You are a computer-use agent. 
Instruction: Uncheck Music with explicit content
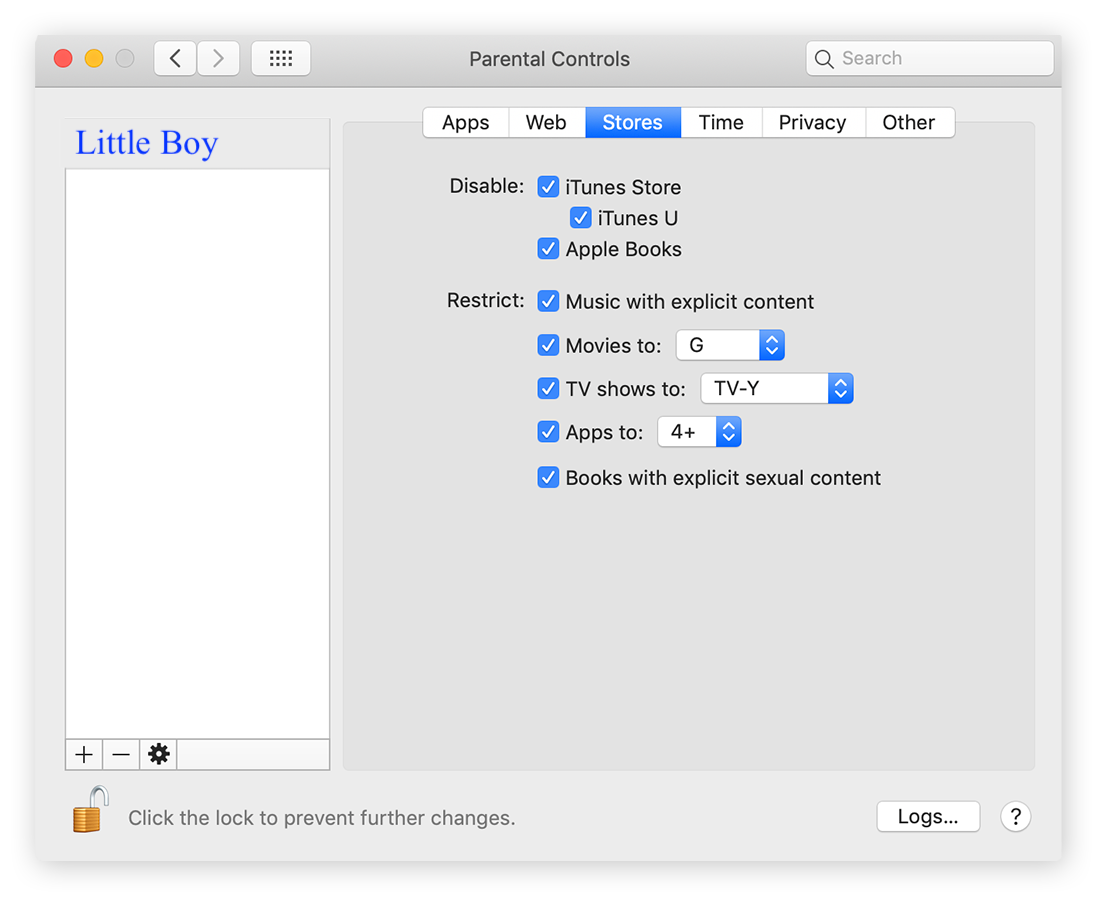pyautogui.click(x=548, y=302)
